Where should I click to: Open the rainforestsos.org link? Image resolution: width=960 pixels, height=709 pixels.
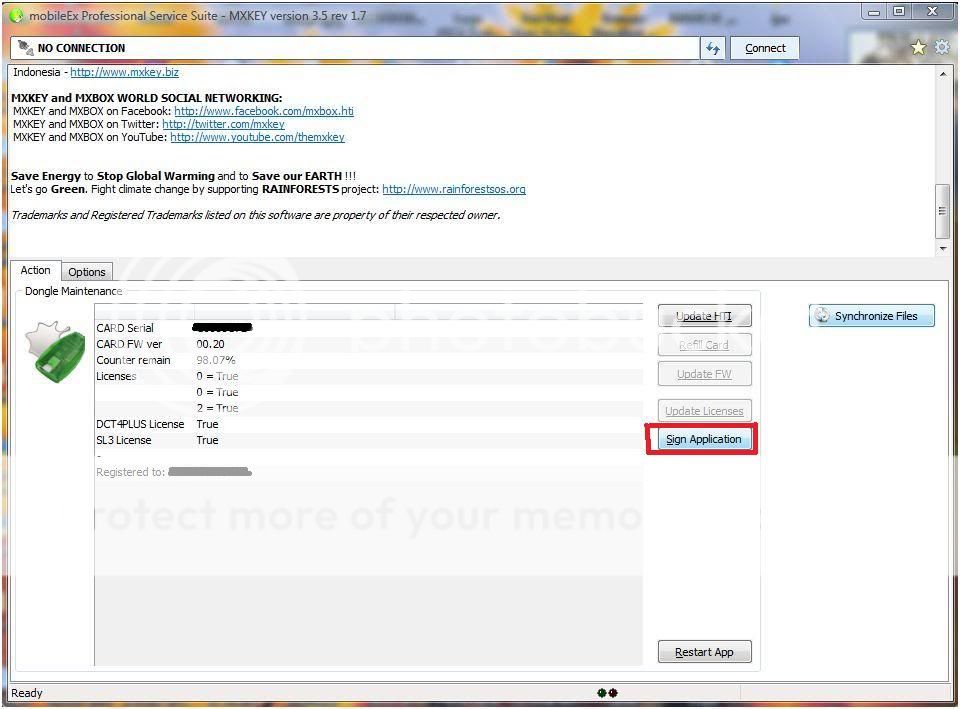point(454,189)
